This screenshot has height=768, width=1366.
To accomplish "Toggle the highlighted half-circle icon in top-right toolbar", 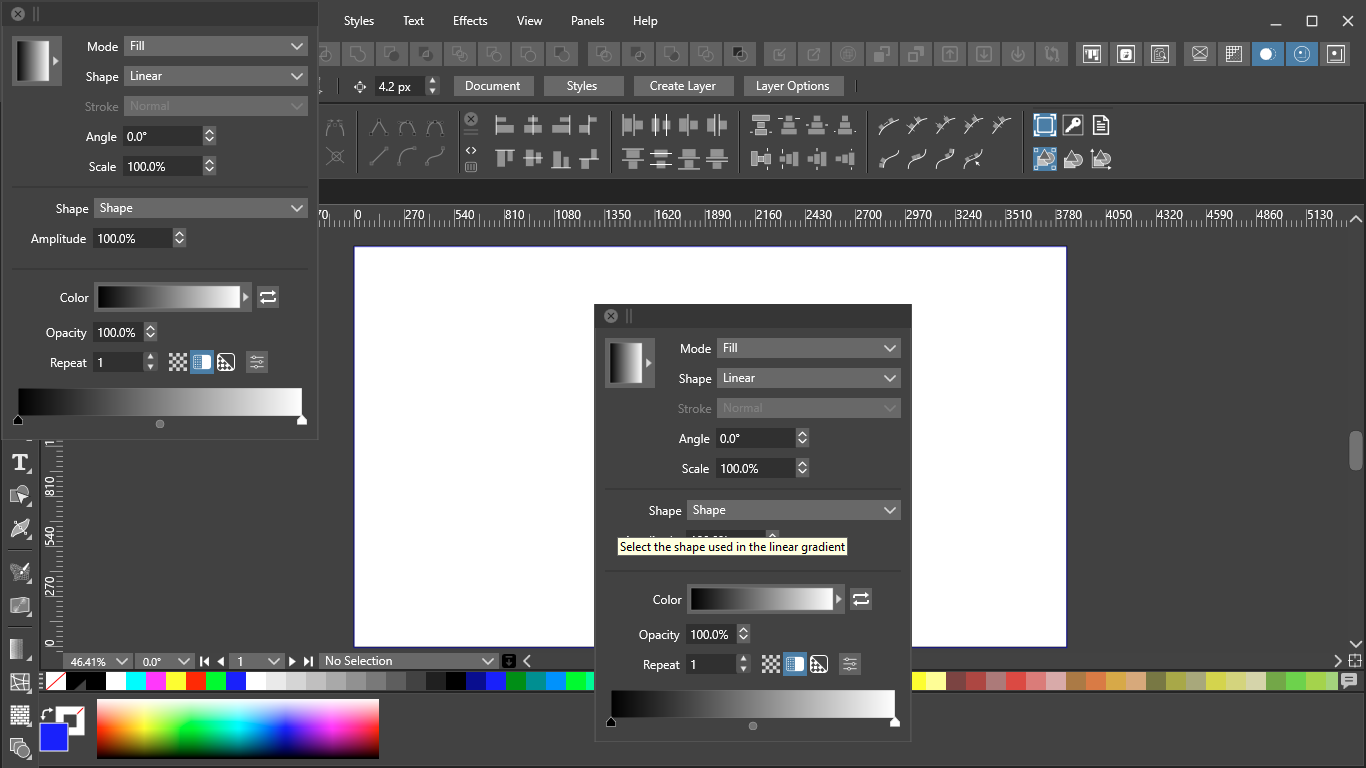I will [1268, 54].
